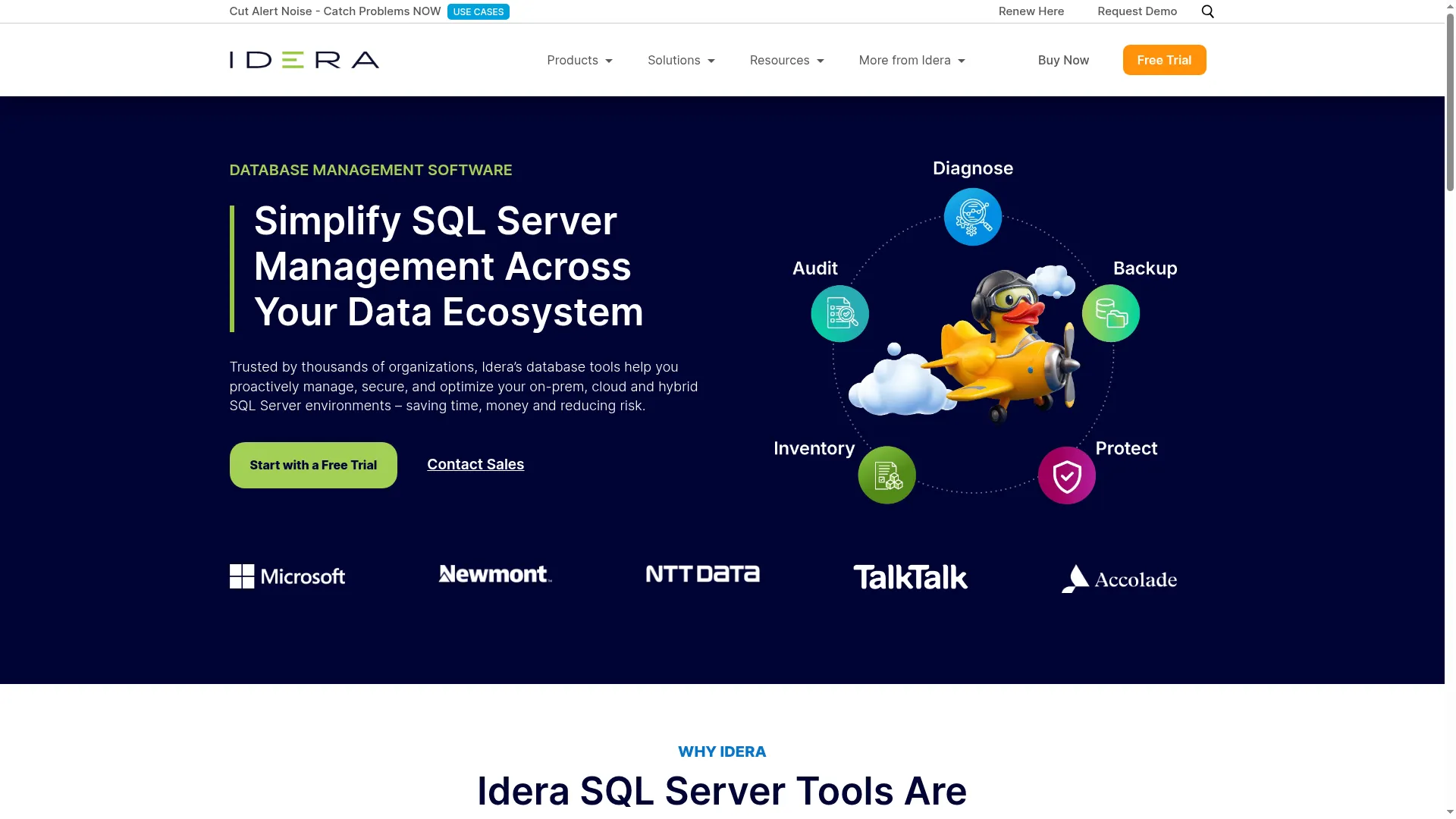The height and width of the screenshot is (819, 1456).
Task: Click the Idera logo
Action: point(304,60)
